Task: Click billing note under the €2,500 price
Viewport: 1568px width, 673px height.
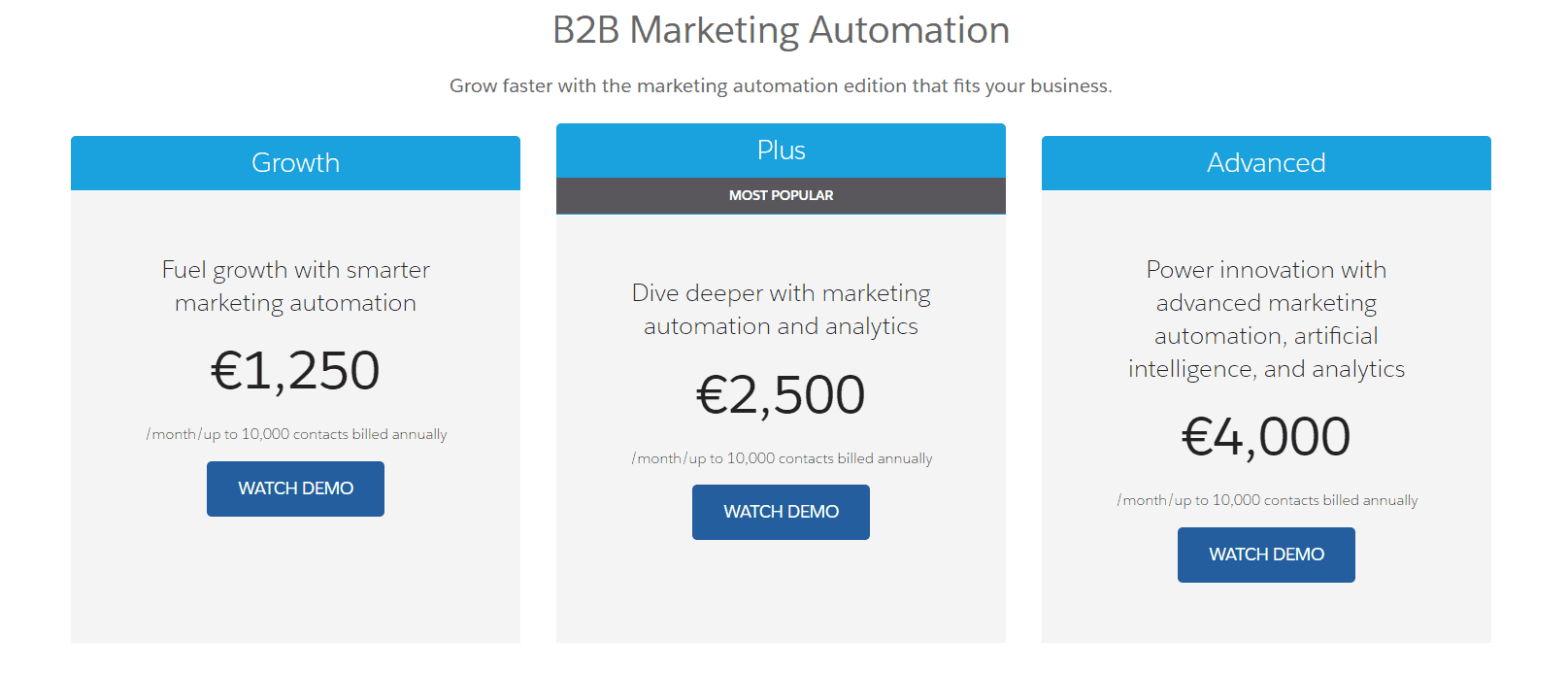Action: pyautogui.click(x=783, y=458)
